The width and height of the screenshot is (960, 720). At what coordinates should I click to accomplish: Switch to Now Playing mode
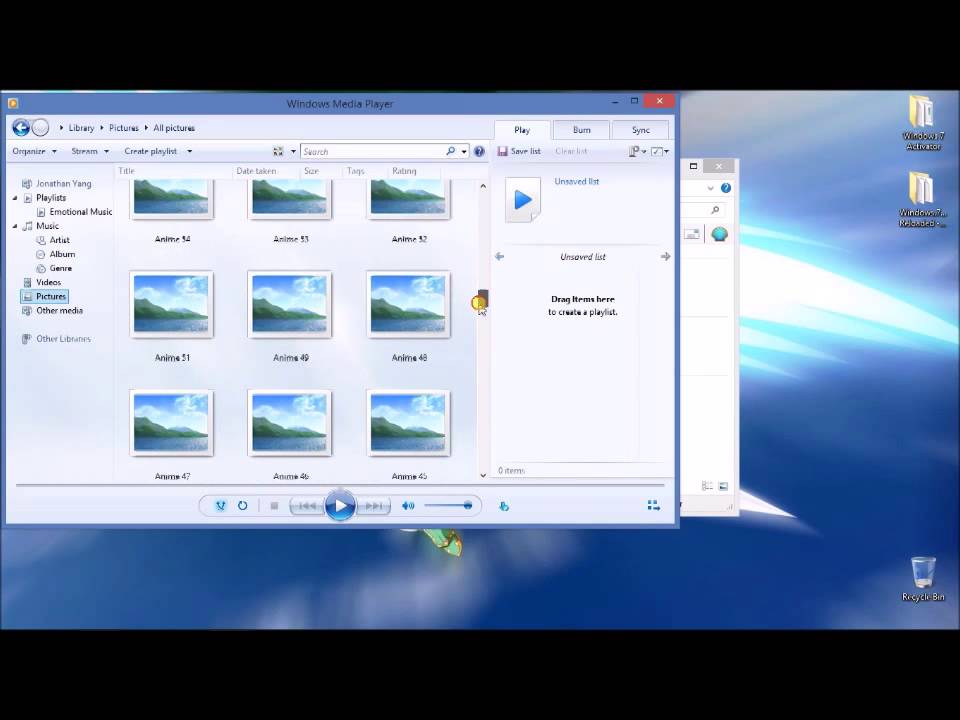point(654,505)
